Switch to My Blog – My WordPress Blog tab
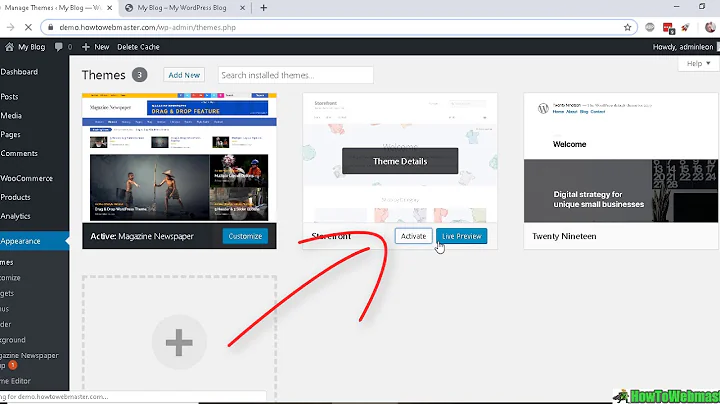This screenshot has height=404, width=720. (x=182, y=8)
